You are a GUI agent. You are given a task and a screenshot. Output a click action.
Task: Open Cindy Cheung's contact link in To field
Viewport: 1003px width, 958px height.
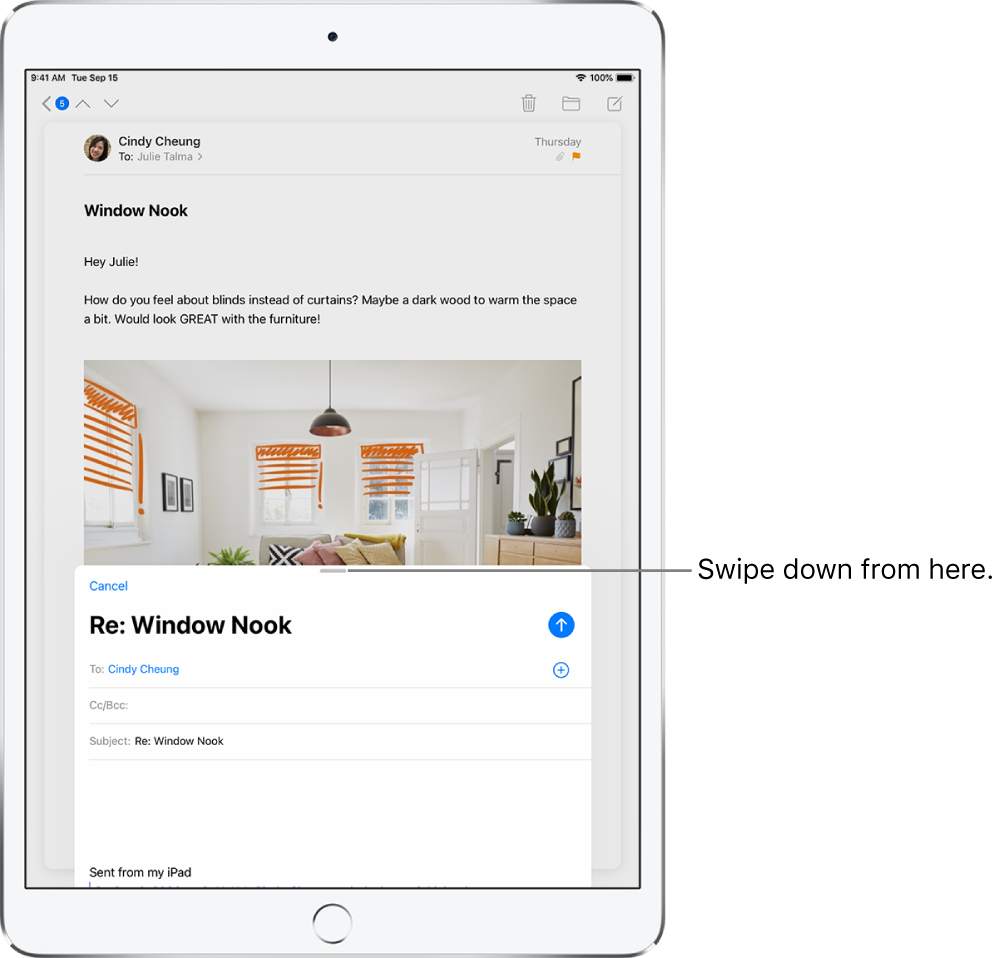click(143, 669)
